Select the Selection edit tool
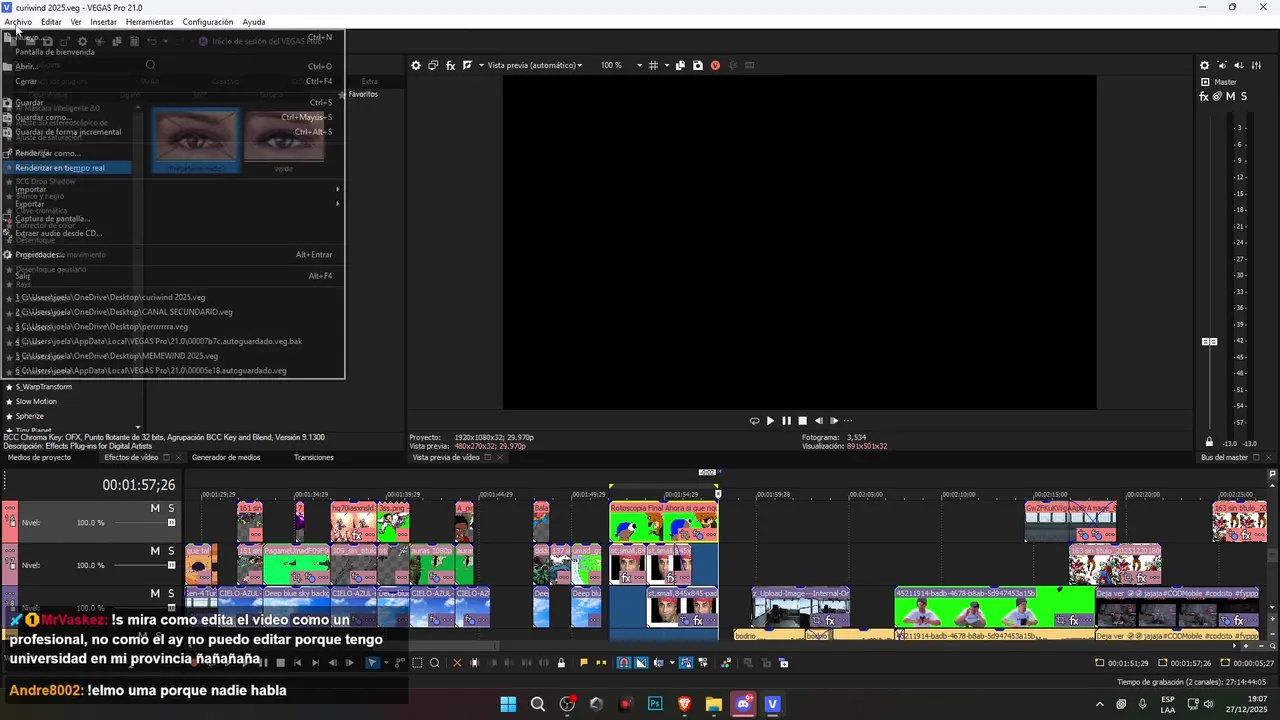Viewport: 1280px width, 720px height. pyautogui.click(x=417, y=662)
